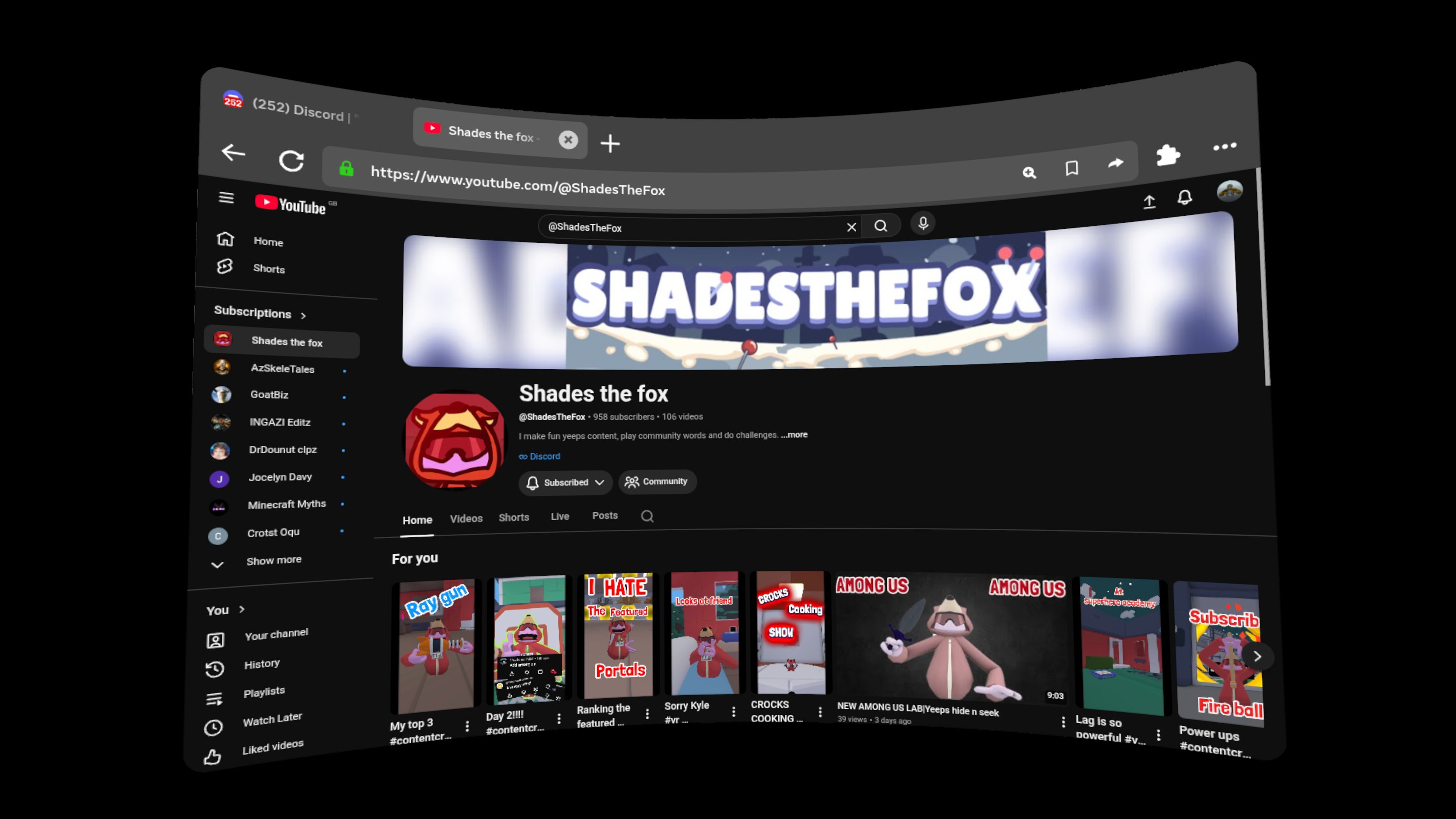
Task: Click the YouTube logo
Action: 290,205
